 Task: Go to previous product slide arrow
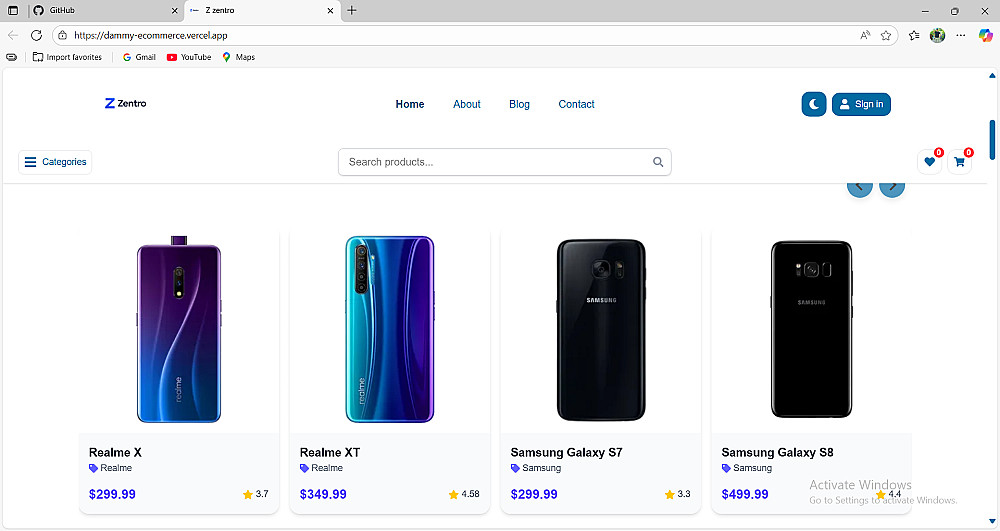(x=860, y=187)
